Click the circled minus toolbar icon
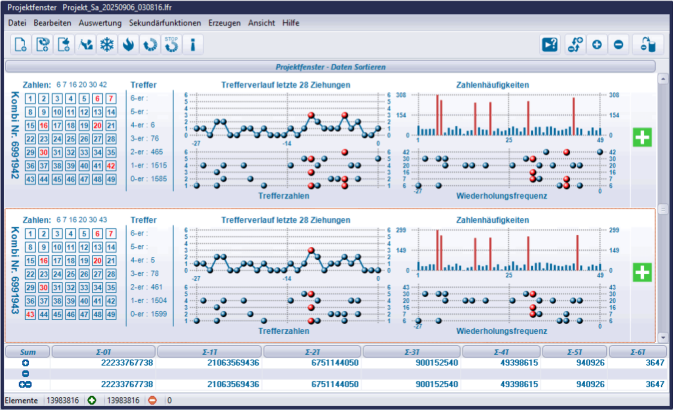The image size is (673, 410). click(618, 45)
